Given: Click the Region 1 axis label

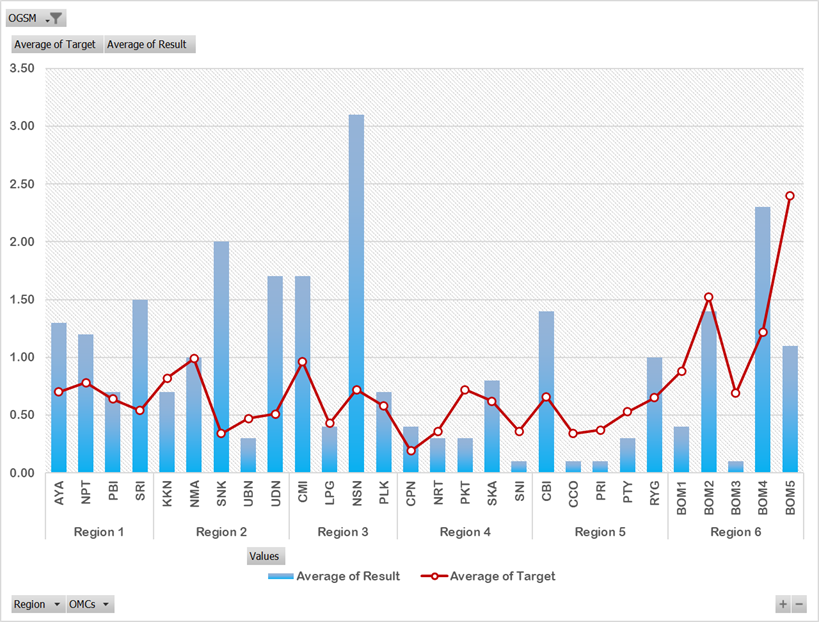Looking at the screenshot, I should pos(99,532).
